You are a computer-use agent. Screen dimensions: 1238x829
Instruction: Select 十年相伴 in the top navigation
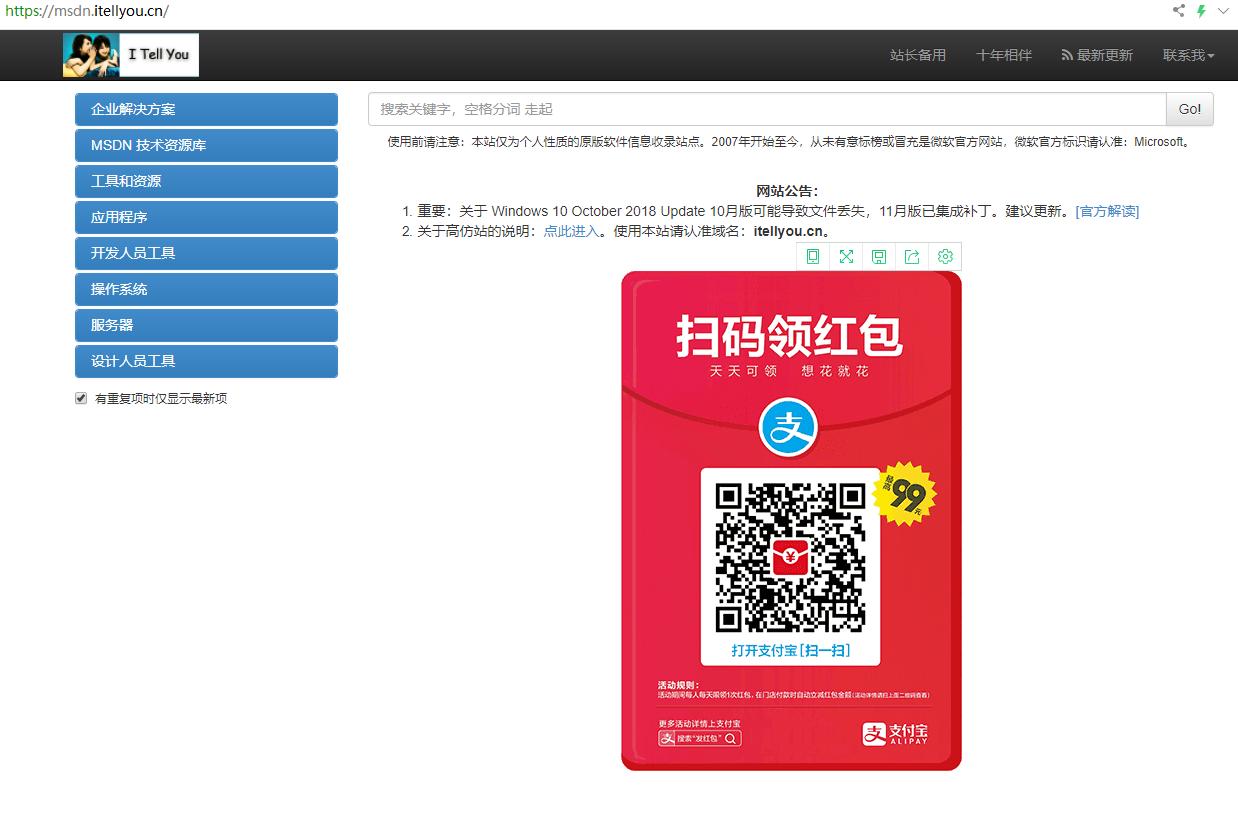coord(1003,55)
